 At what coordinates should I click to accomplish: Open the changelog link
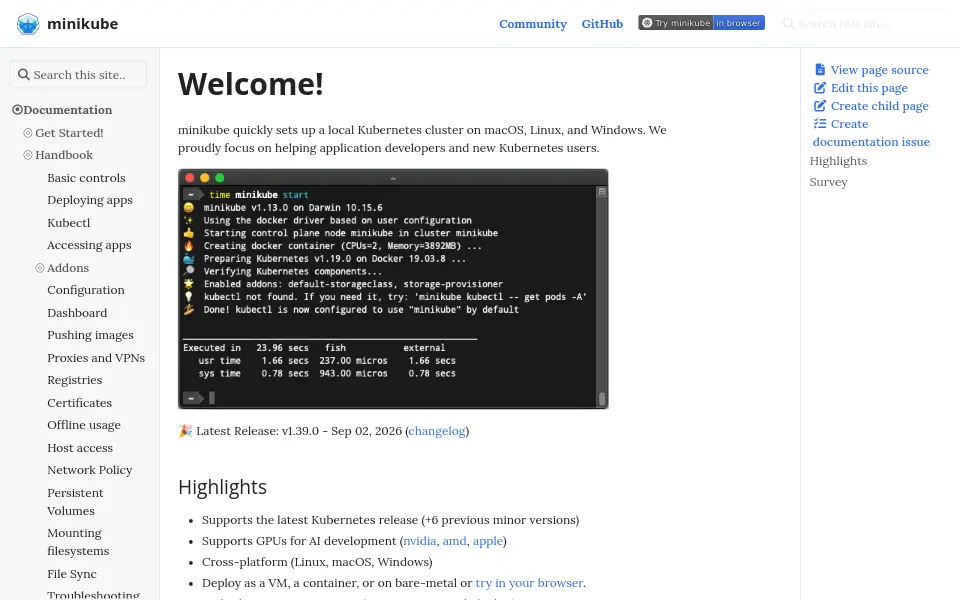(437, 431)
